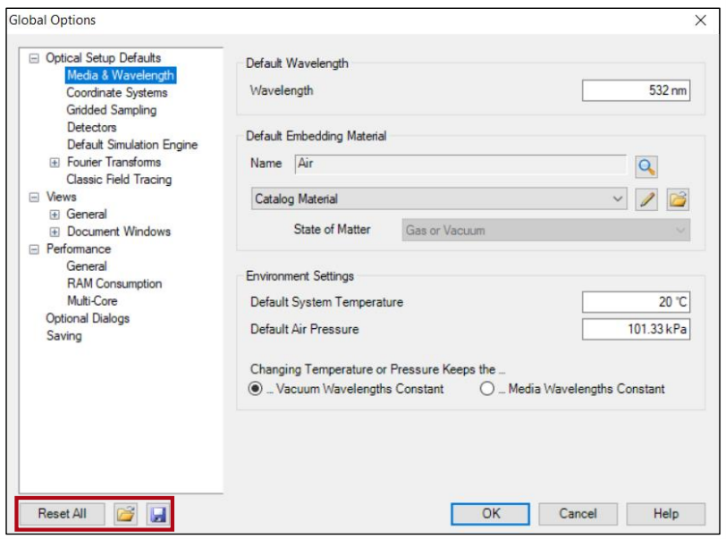This screenshot has height=539, width=726.
Task: Select Default Simulation Engine item
Action: coord(132,145)
